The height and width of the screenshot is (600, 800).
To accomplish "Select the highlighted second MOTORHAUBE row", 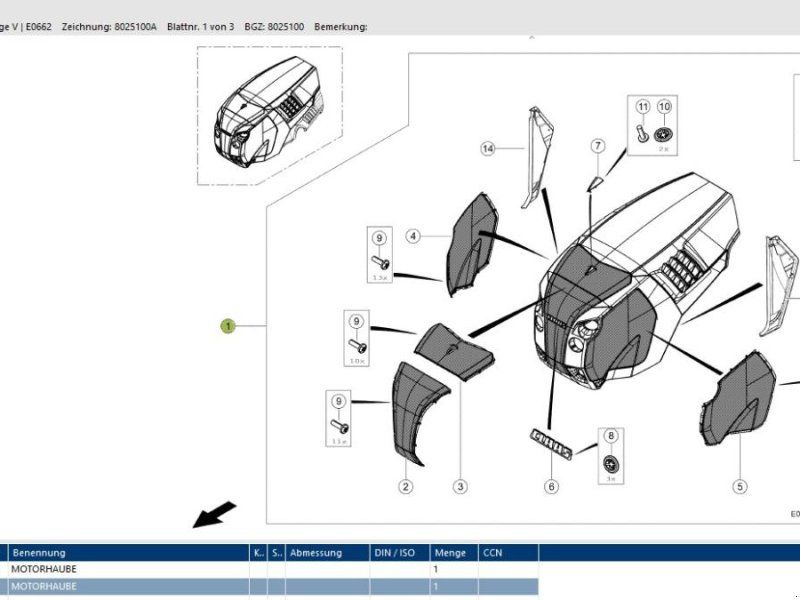I will click(x=128, y=586).
